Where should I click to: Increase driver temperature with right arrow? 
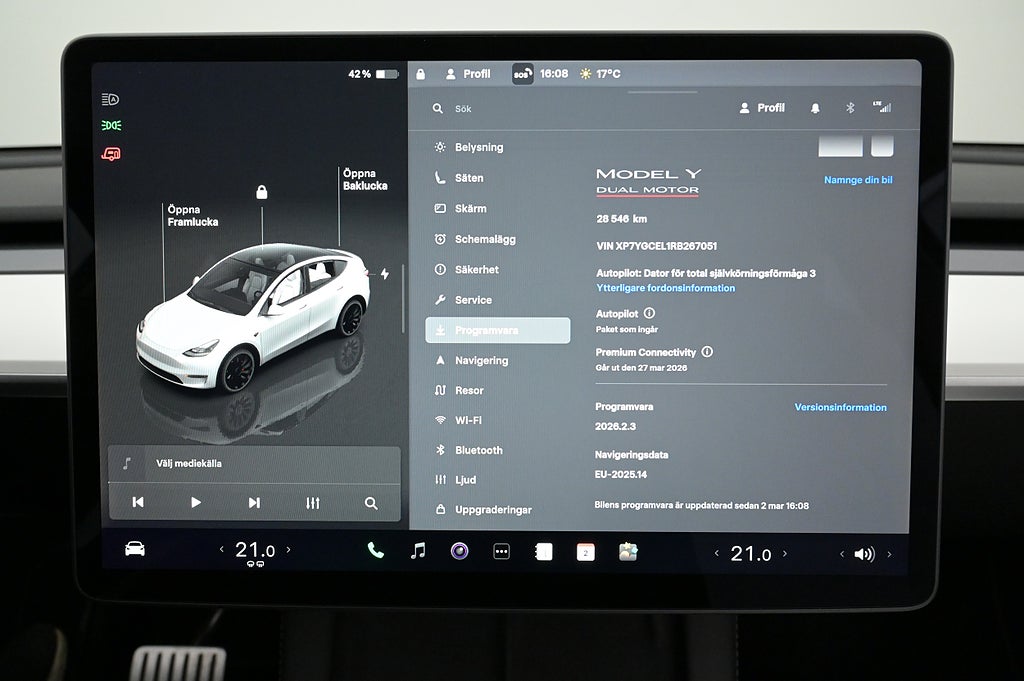(x=289, y=550)
